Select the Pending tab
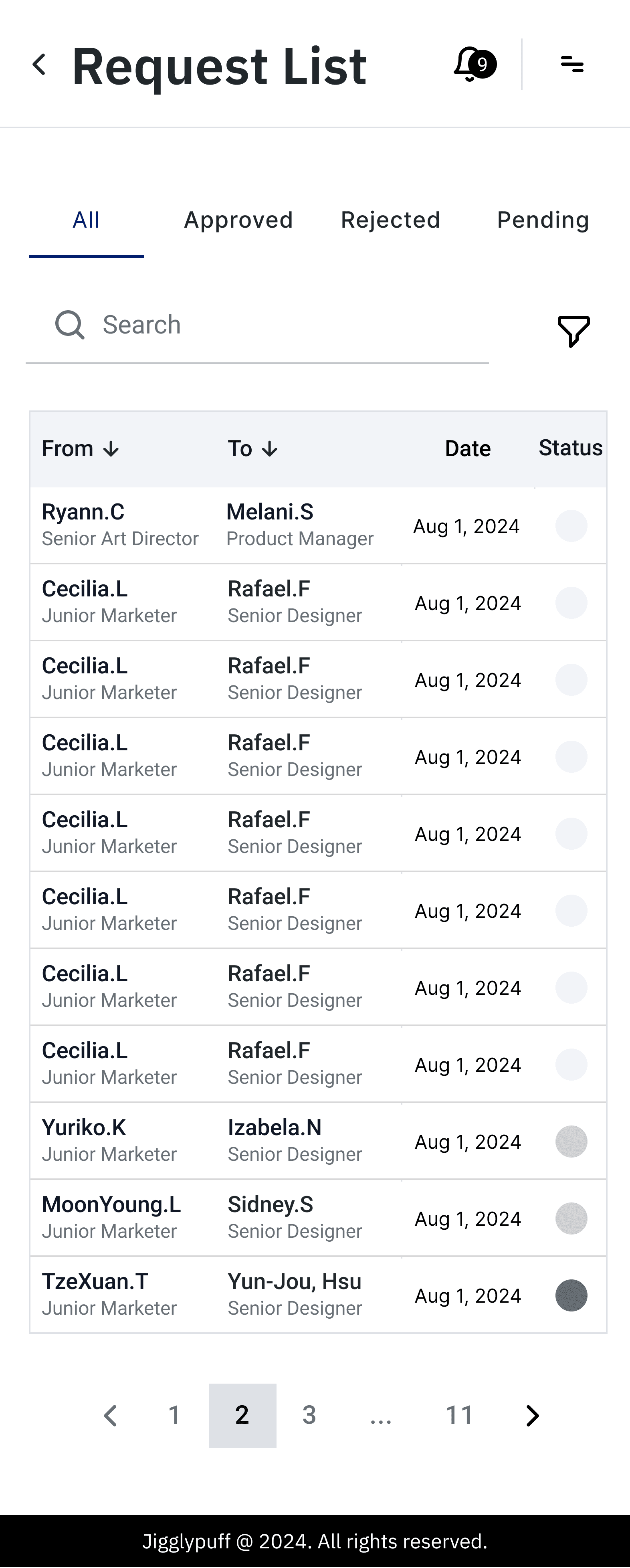The height and width of the screenshot is (1568, 630). 543,220
